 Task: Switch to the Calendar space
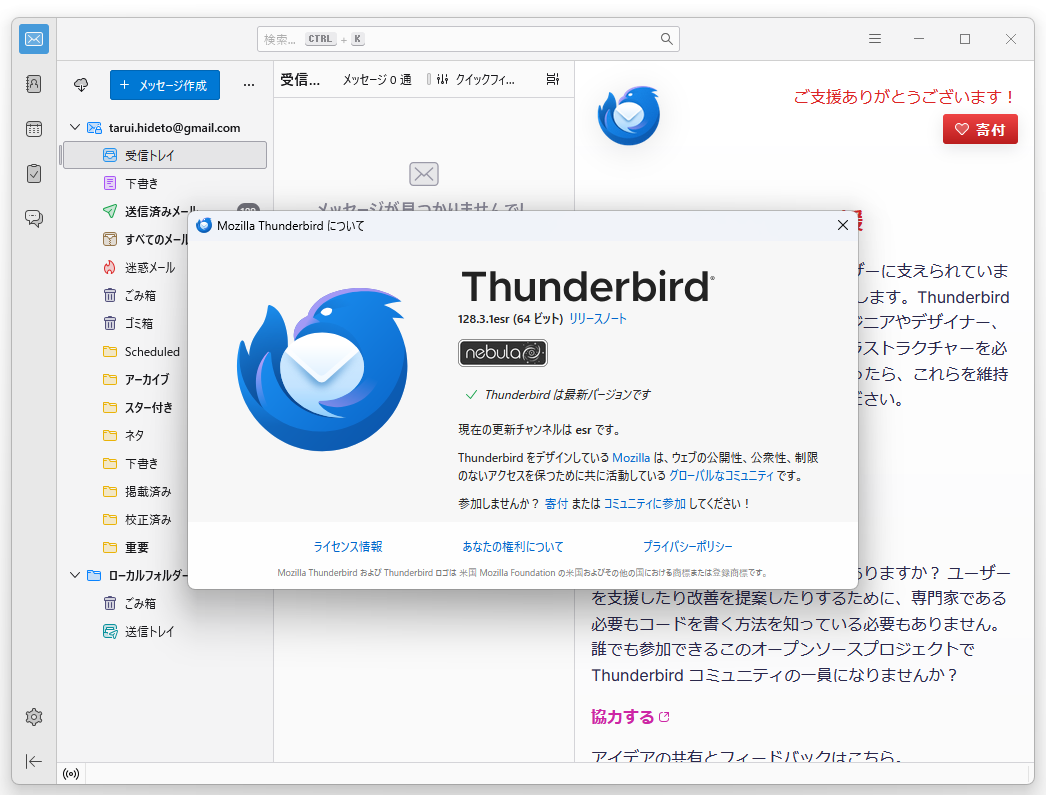point(33,128)
